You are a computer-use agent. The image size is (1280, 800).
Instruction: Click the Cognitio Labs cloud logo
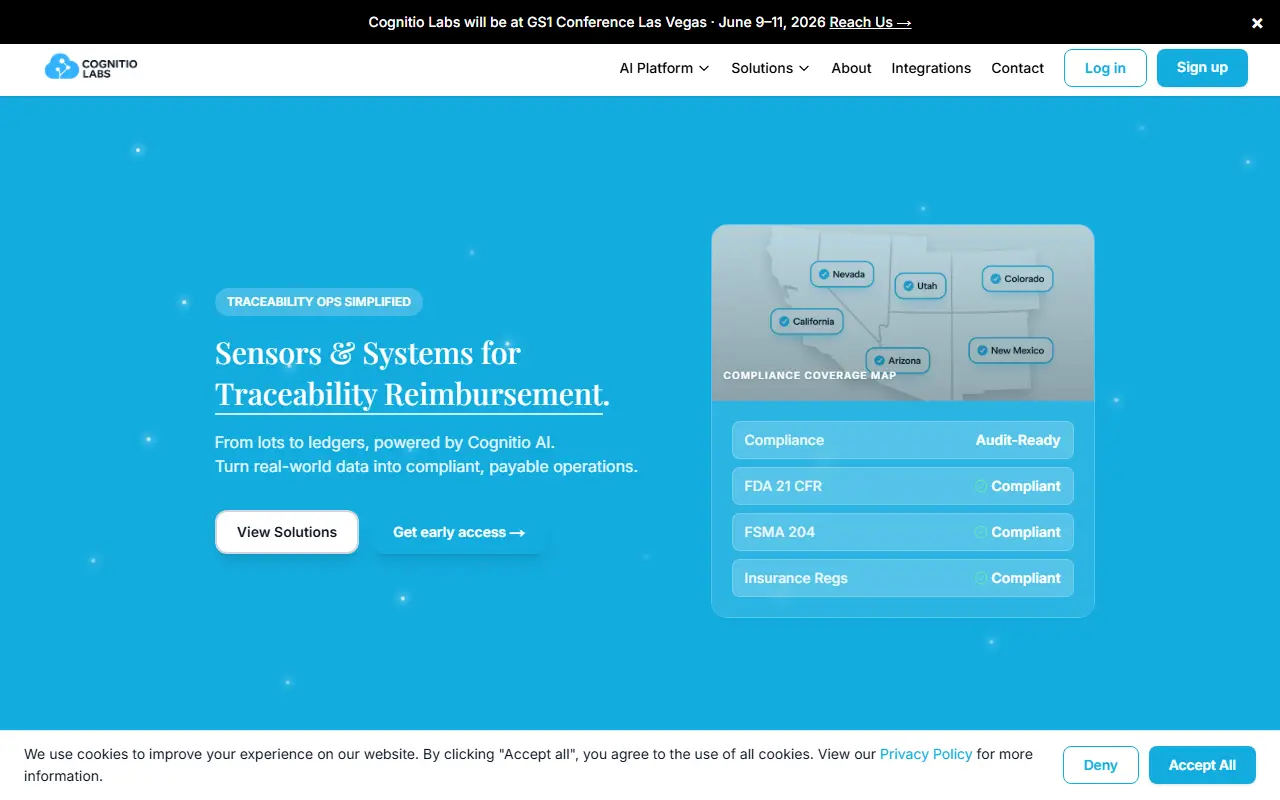(91, 68)
